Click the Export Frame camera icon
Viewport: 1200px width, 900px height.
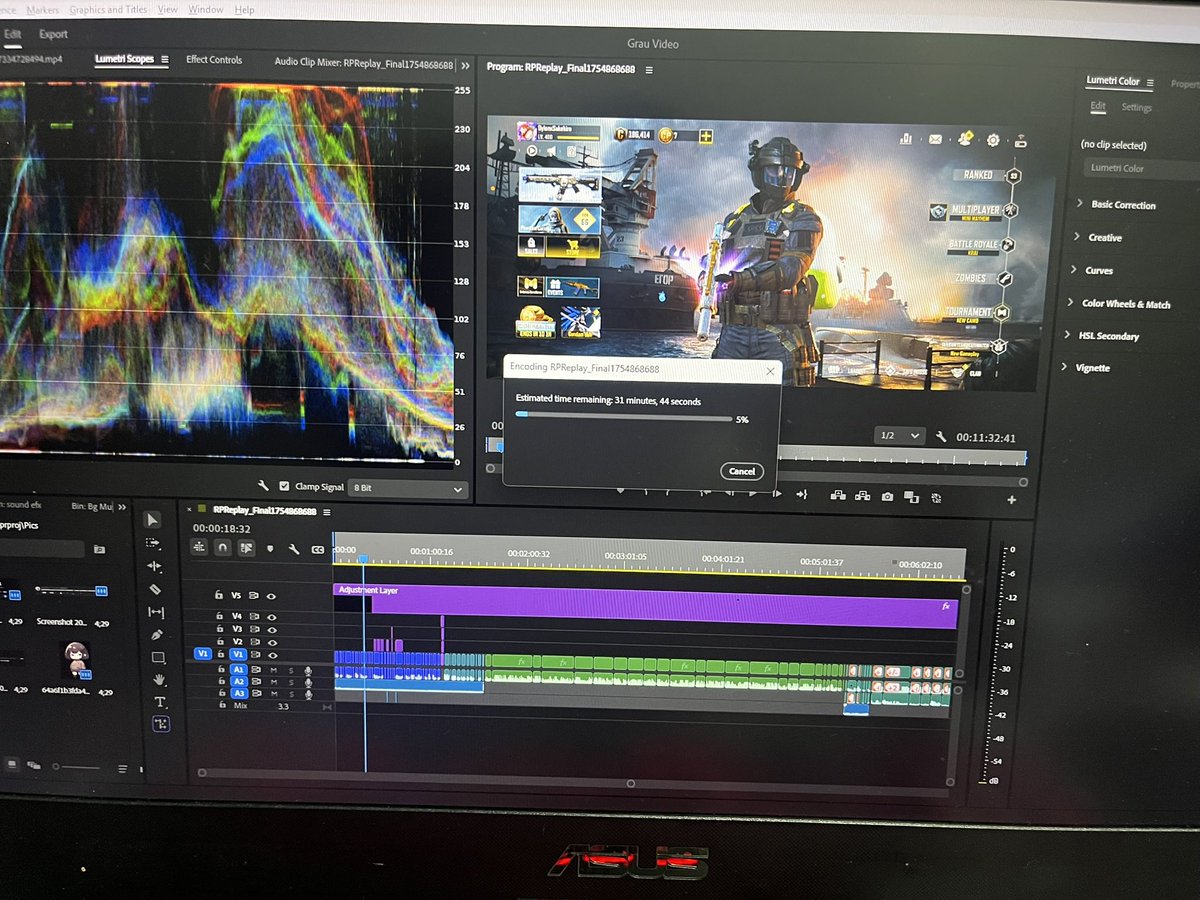pyautogui.click(x=886, y=496)
